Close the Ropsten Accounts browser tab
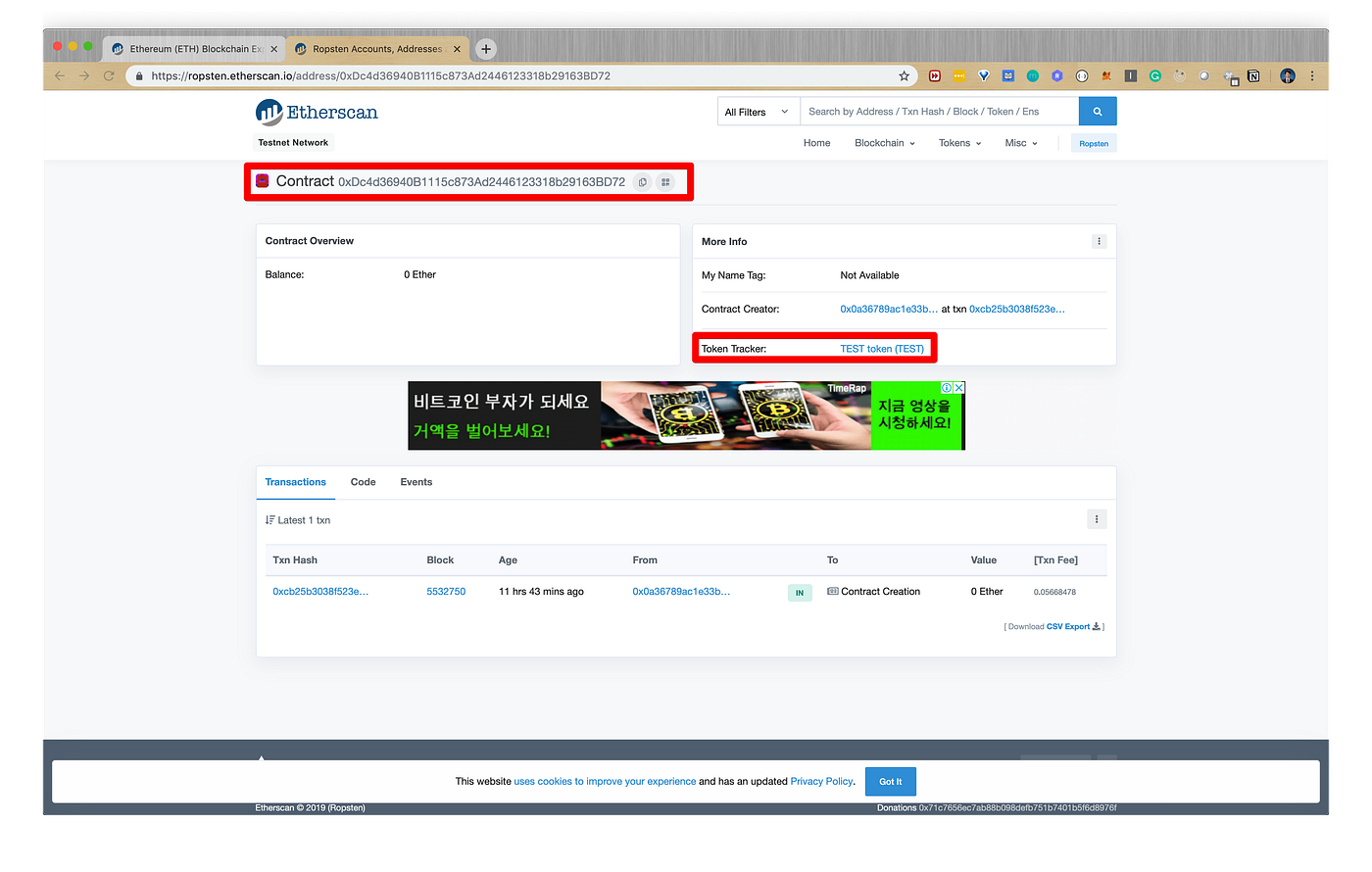Image resolution: width=1372 pixels, height=872 pixels. click(x=457, y=49)
